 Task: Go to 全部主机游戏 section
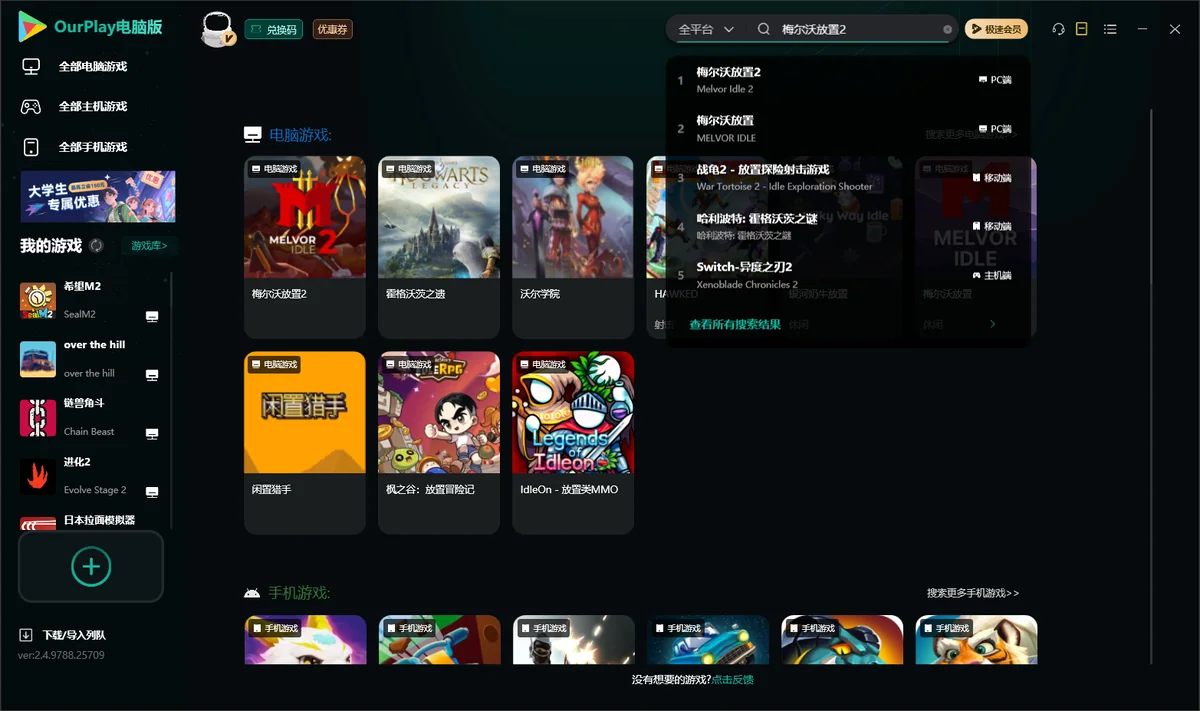(75, 107)
